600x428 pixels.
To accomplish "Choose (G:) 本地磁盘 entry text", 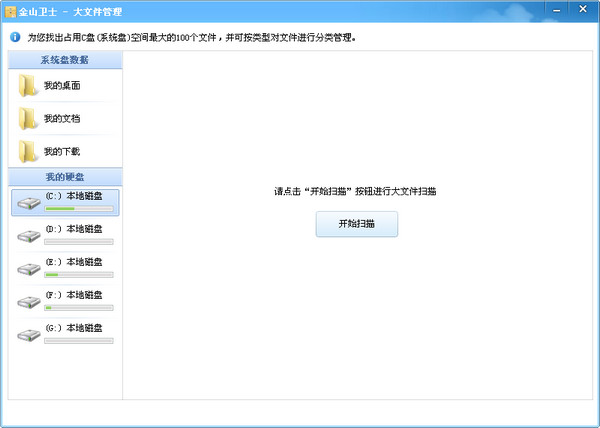I will coord(74,327).
